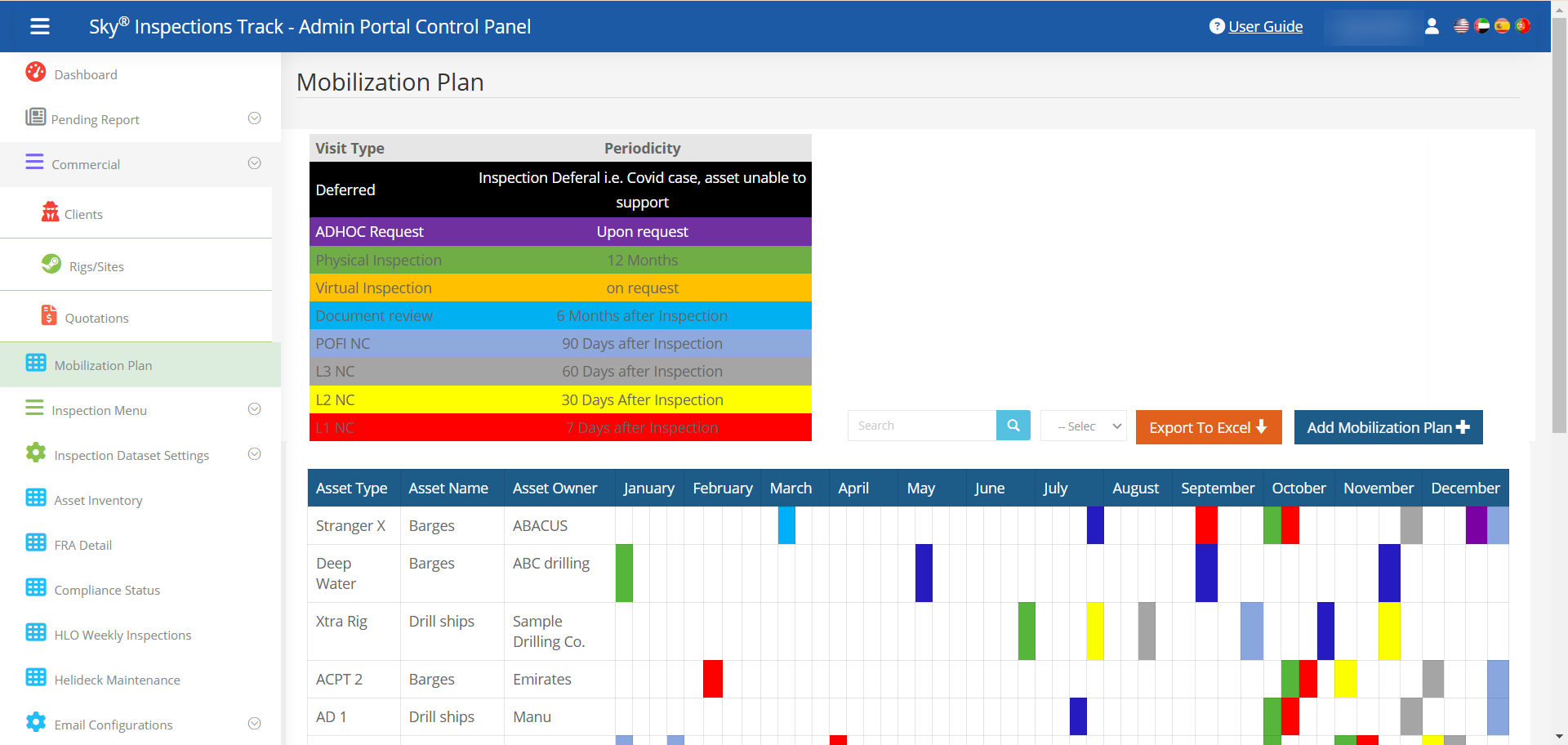Open the Clients menu item

click(x=83, y=213)
